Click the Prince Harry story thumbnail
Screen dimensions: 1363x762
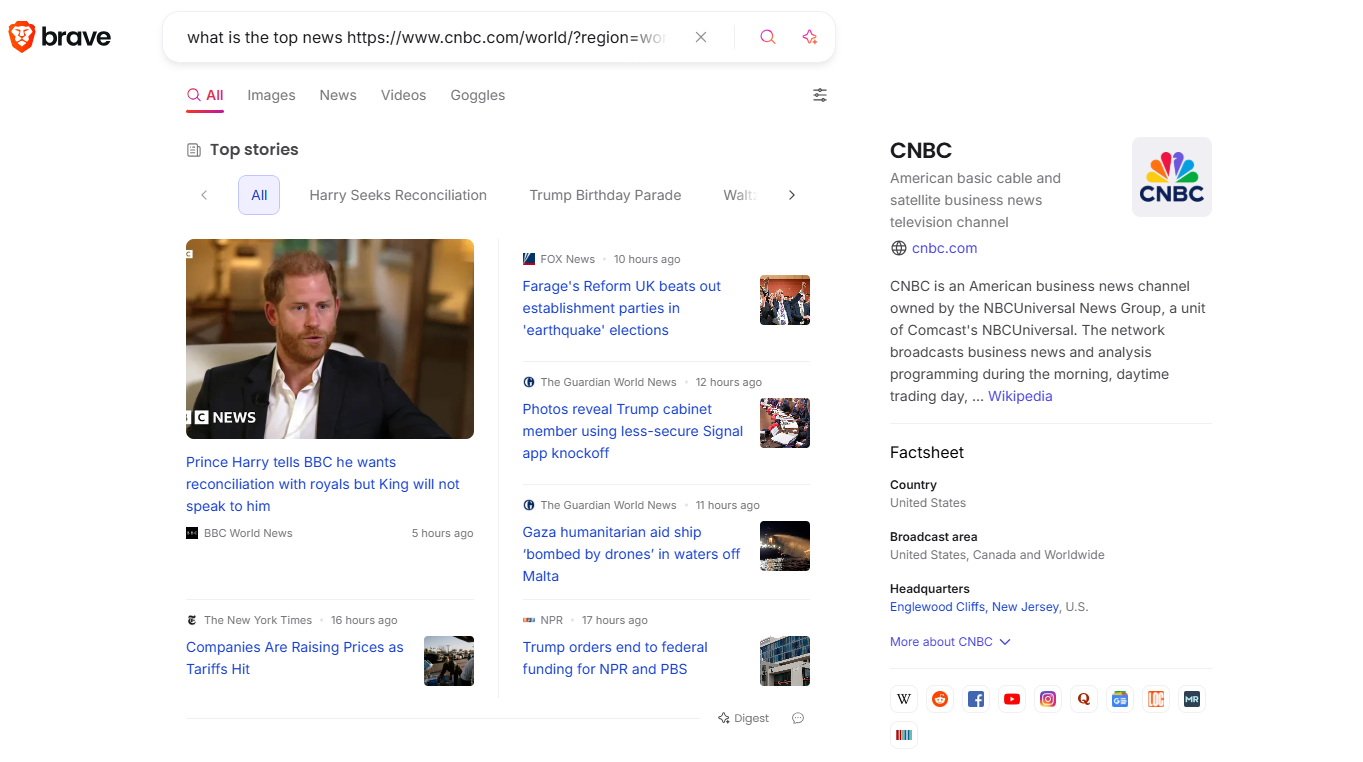[330, 339]
